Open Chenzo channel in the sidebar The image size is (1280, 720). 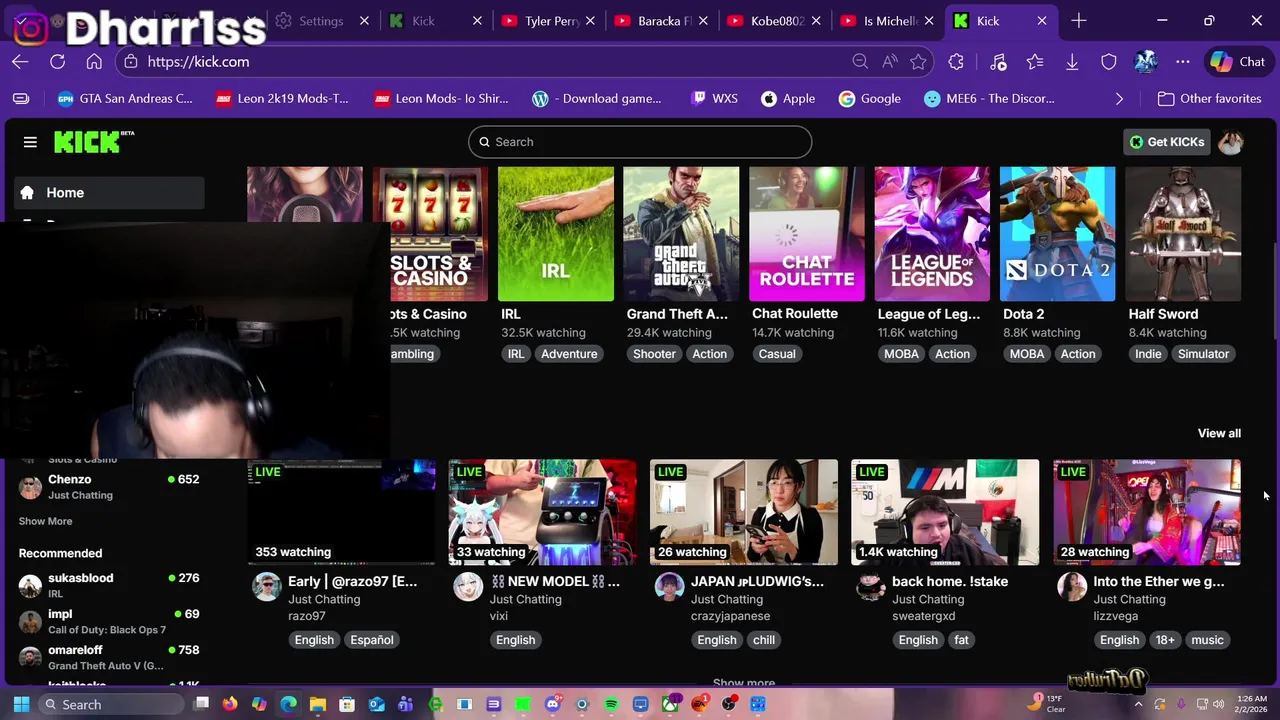click(109, 486)
